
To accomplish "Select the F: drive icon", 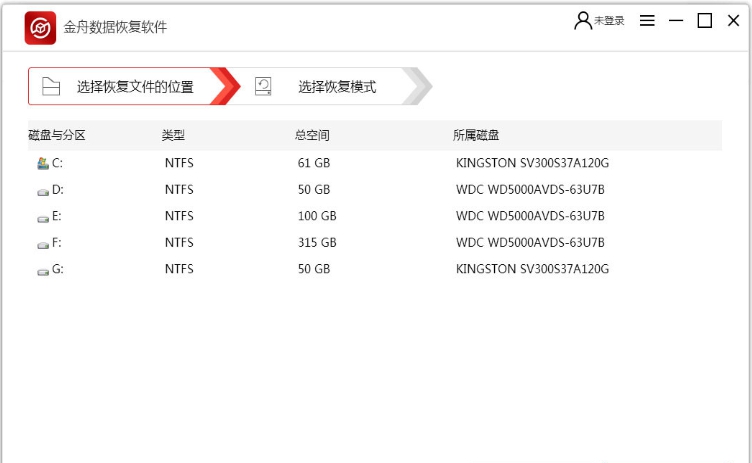I will (43, 245).
